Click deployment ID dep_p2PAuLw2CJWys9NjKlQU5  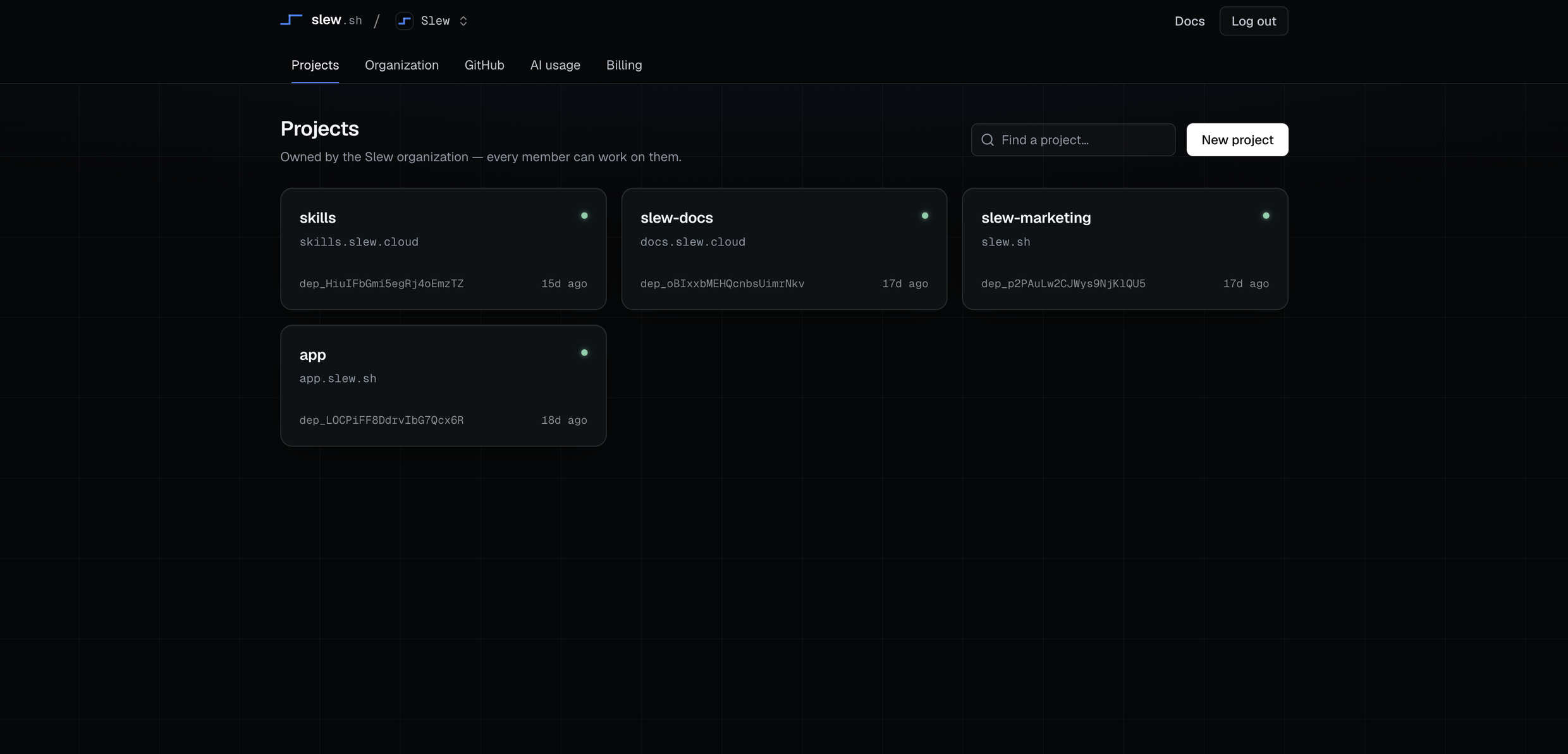(1063, 284)
